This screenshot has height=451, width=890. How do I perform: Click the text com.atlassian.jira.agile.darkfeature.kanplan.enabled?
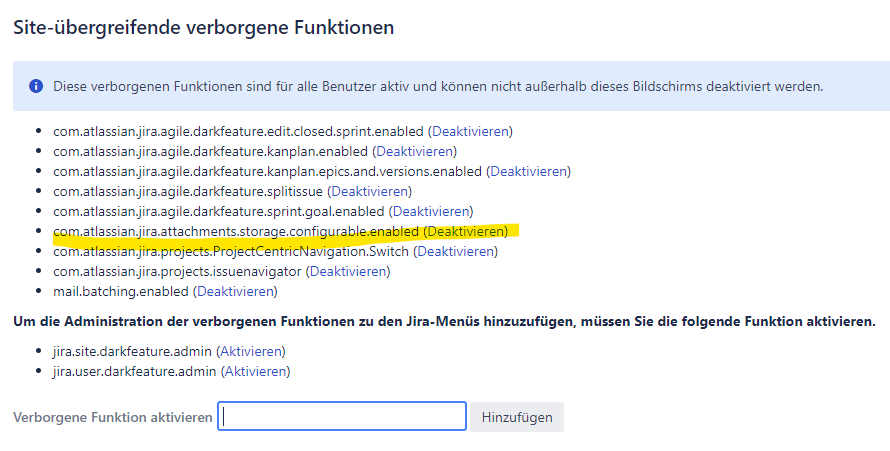(x=211, y=151)
